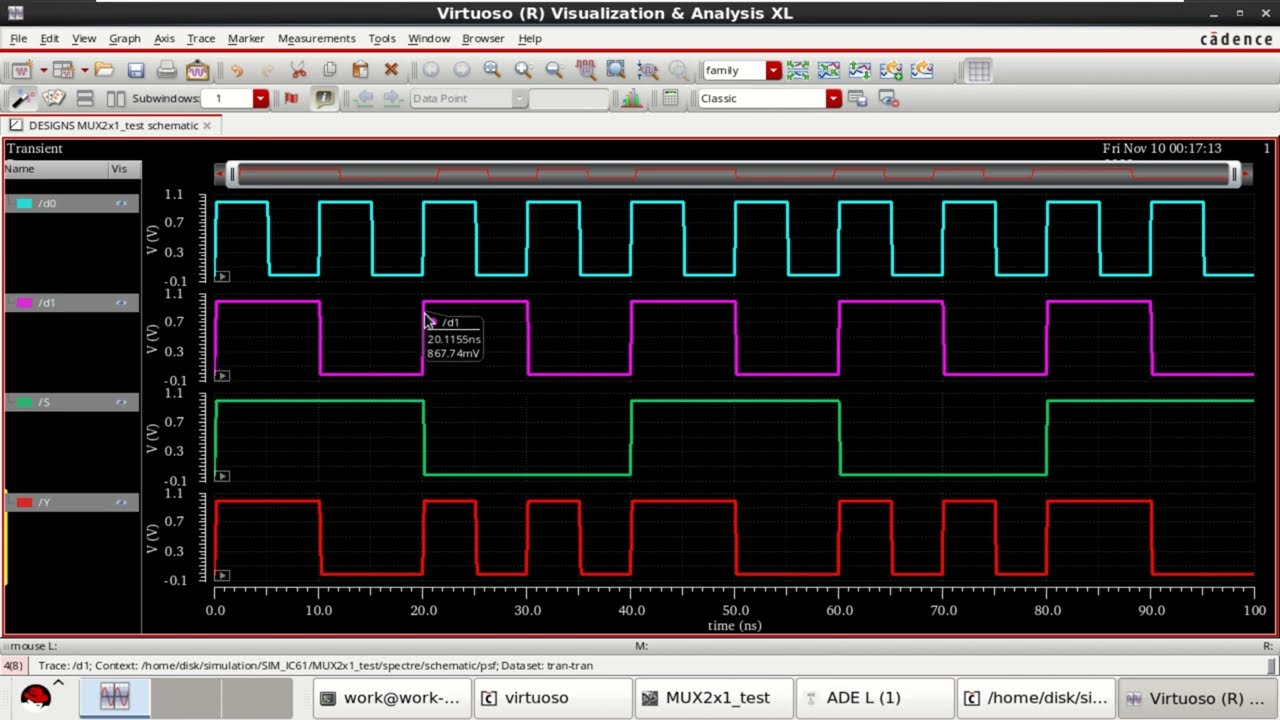Toggle the info balloon button in toolbar

[x=324, y=98]
